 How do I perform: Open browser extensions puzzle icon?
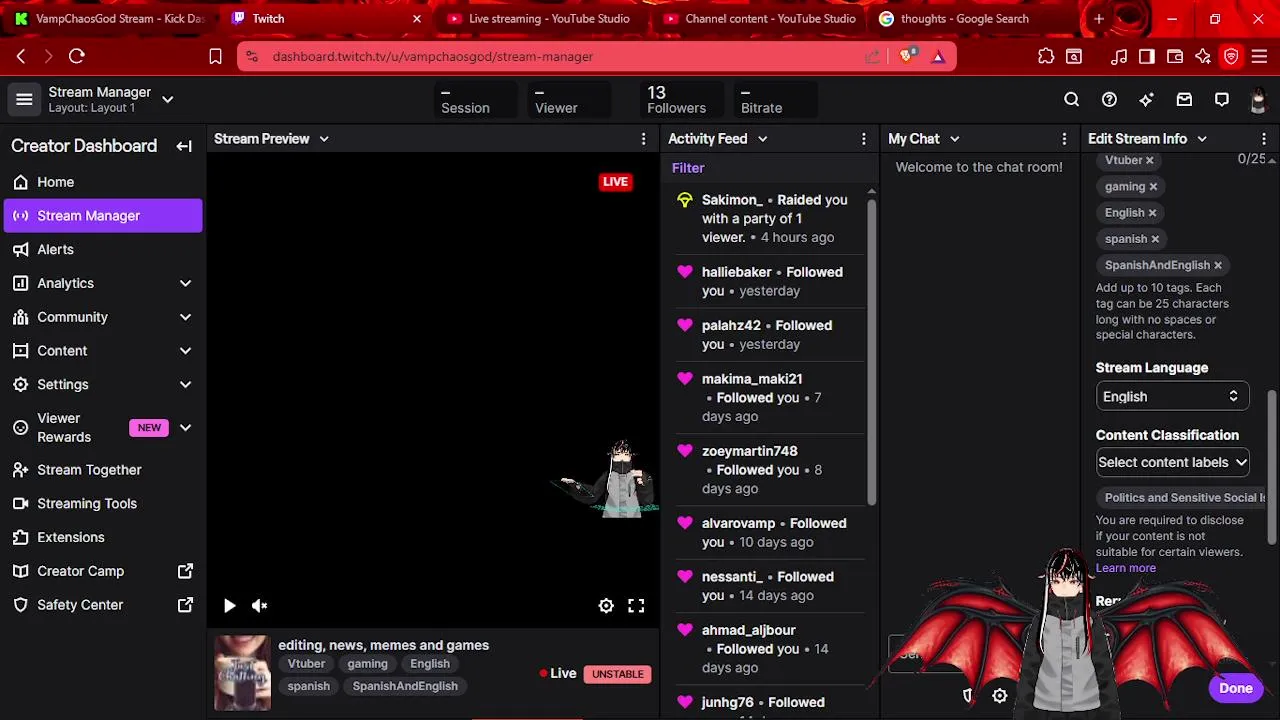pos(1046,56)
